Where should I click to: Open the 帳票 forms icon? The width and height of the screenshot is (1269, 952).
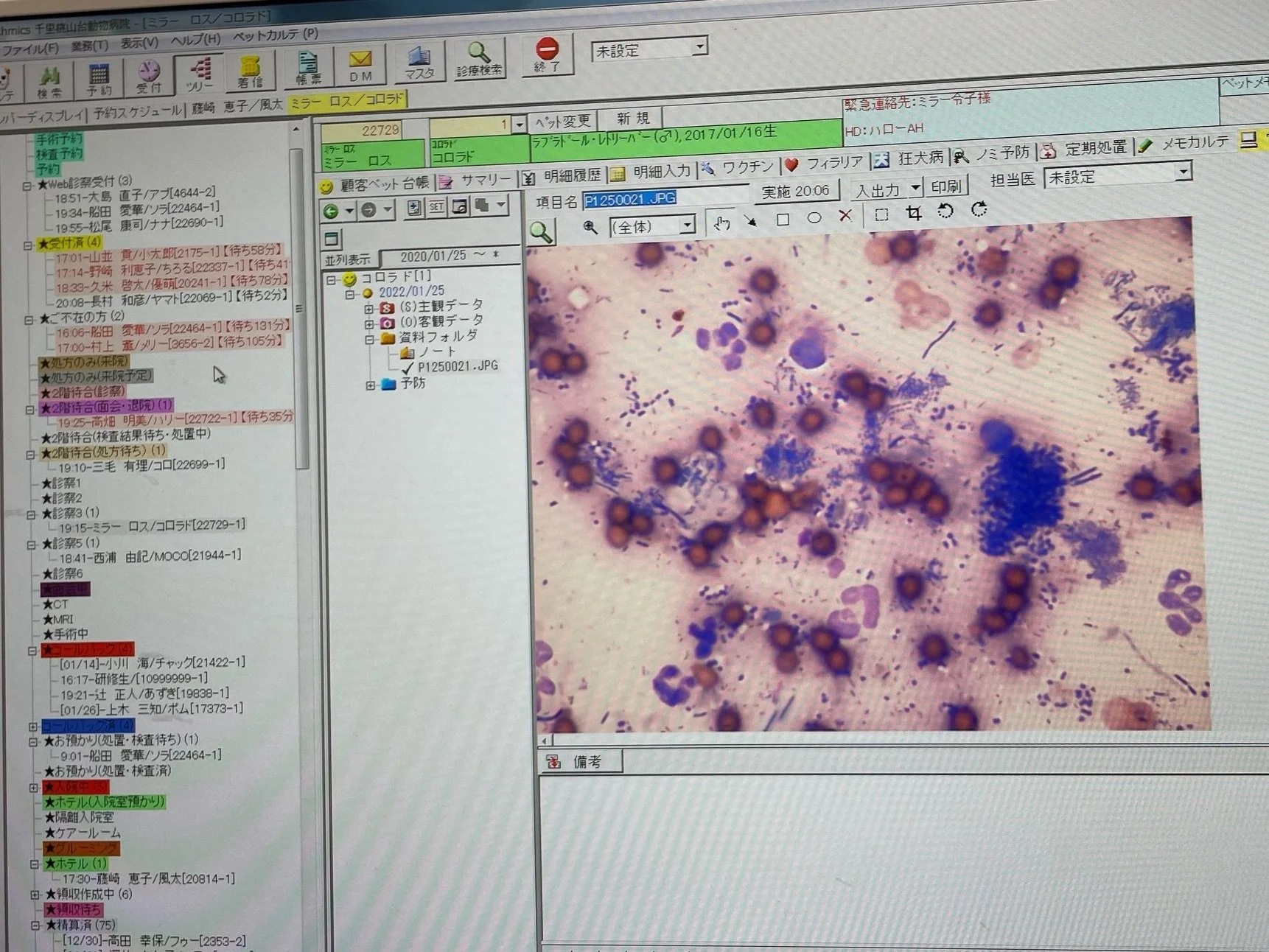point(308,68)
